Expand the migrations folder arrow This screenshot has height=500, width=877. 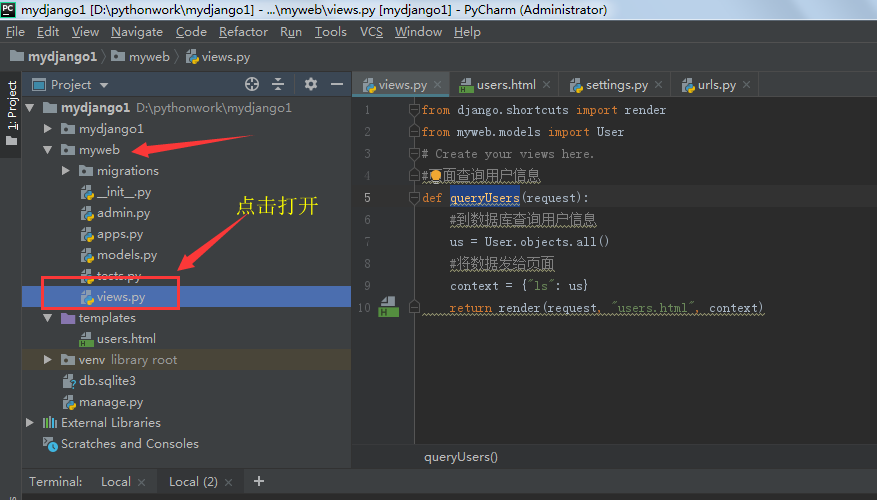tap(66, 171)
